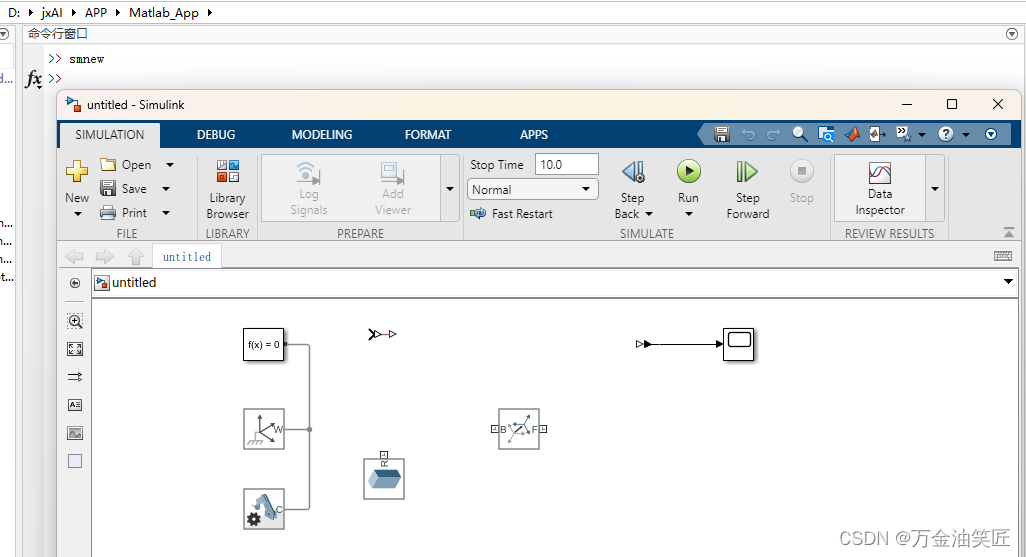Switch to the SIMULATION tab
The image size is (1026, 557).
(109, 135)
